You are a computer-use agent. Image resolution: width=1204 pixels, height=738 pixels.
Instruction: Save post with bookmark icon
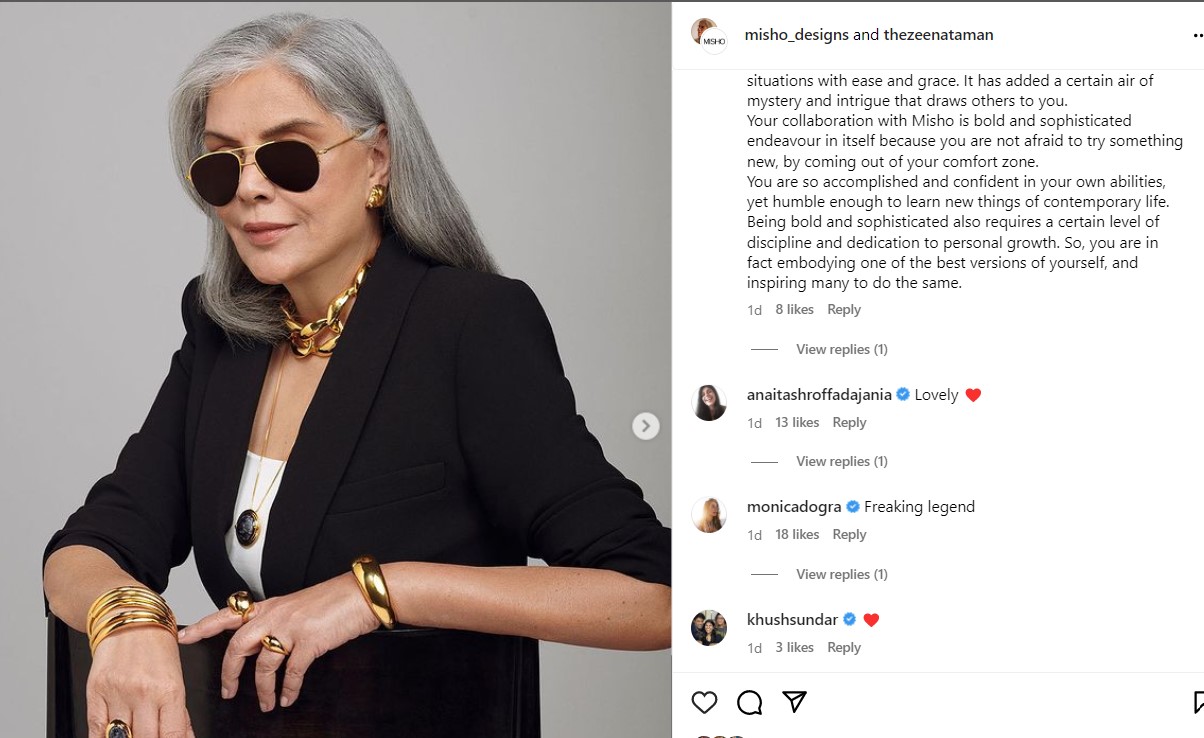(x=1198, y=703)
